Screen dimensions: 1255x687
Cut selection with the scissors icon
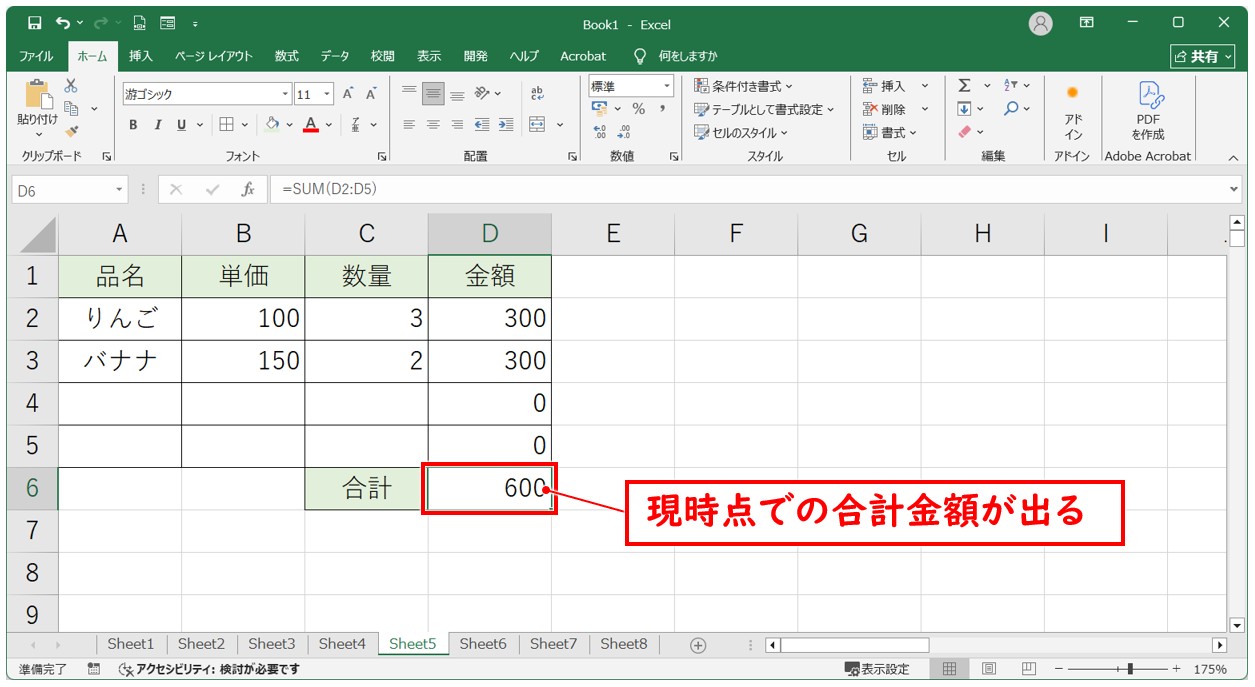click(71, 86)
